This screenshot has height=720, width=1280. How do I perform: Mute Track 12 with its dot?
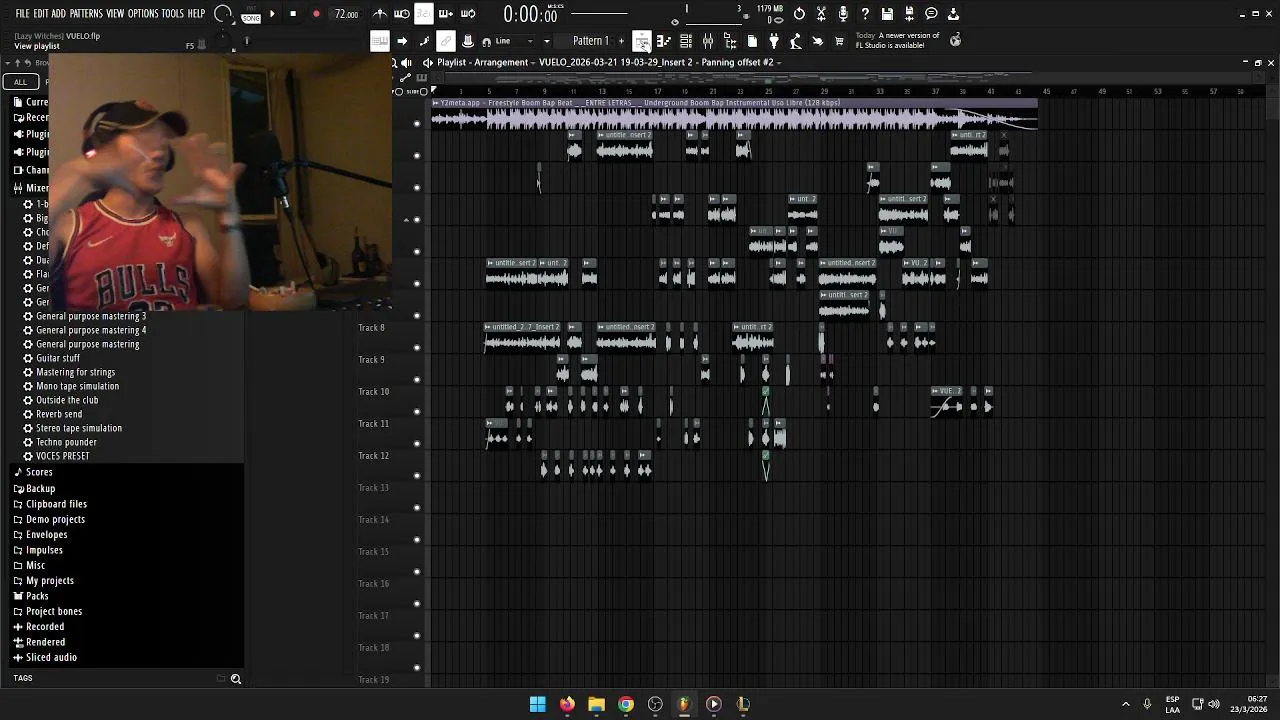coord(417,475)
